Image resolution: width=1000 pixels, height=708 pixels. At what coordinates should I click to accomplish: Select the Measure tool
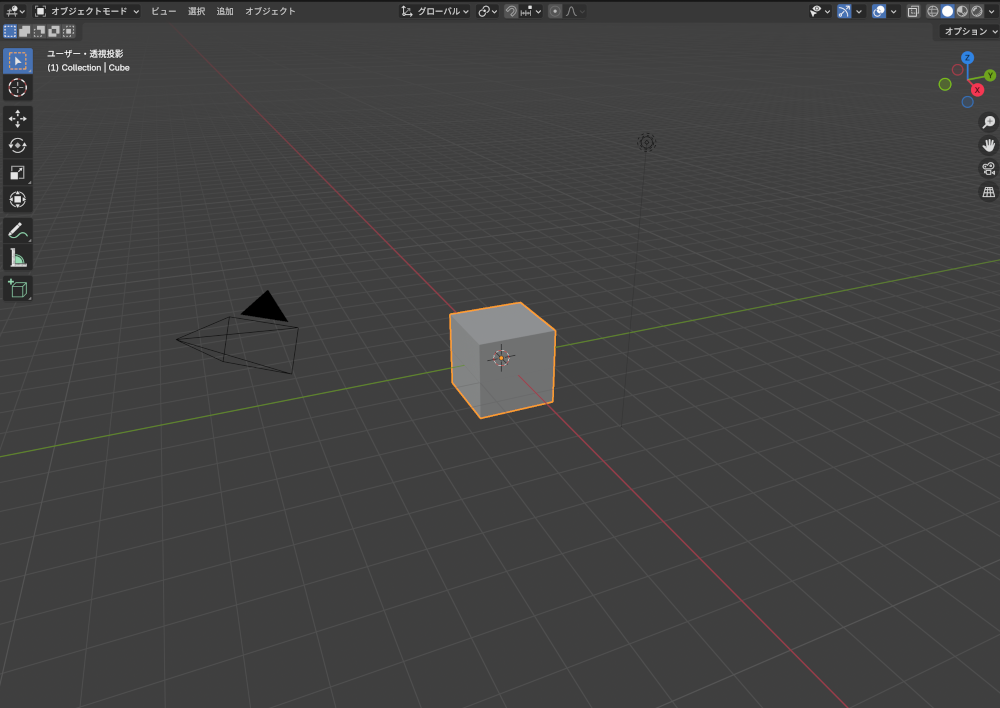pos(17,257)
